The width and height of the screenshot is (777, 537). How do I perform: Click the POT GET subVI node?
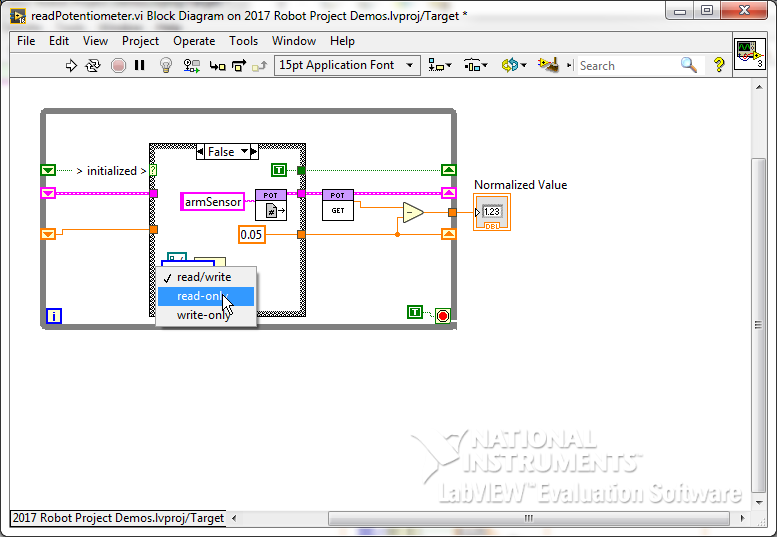[337, 205]
